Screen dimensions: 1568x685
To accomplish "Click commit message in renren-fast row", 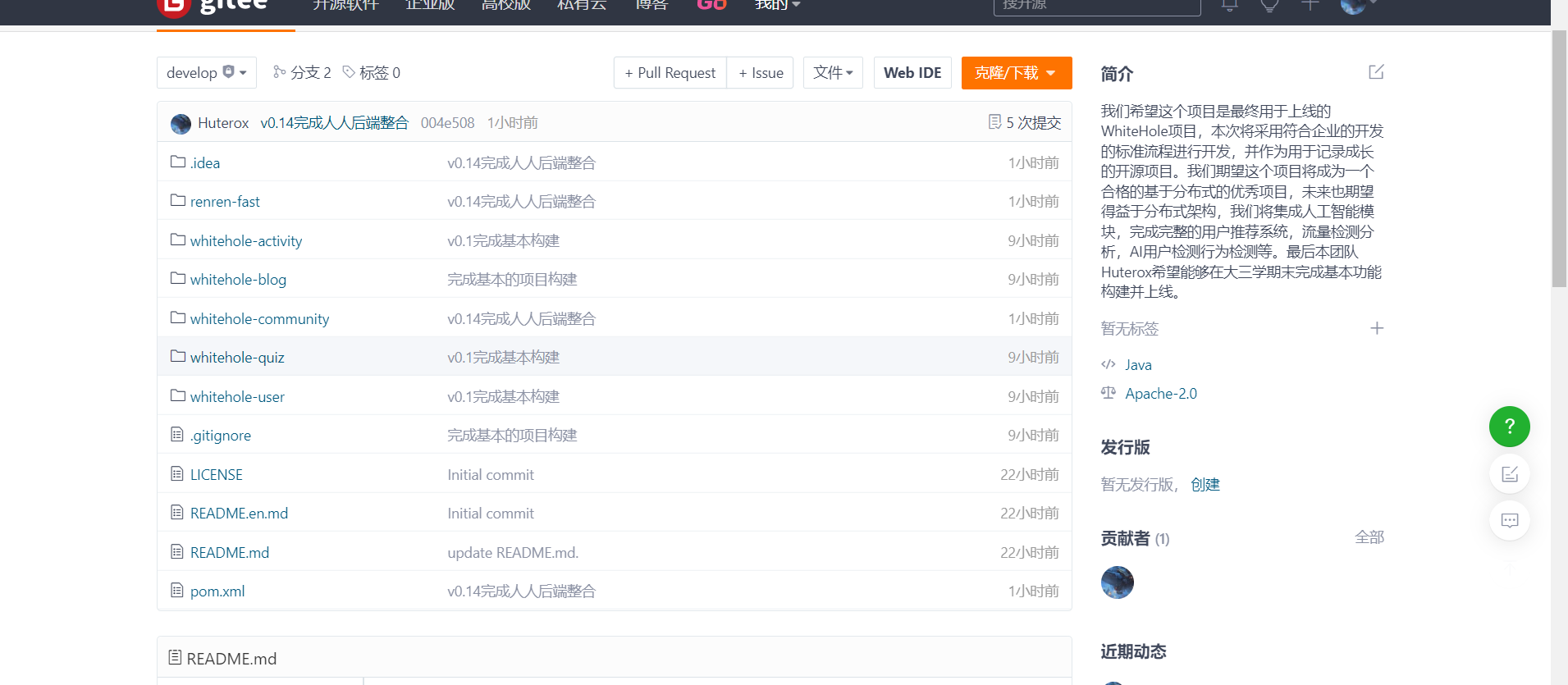I will (x=521, y=201).
